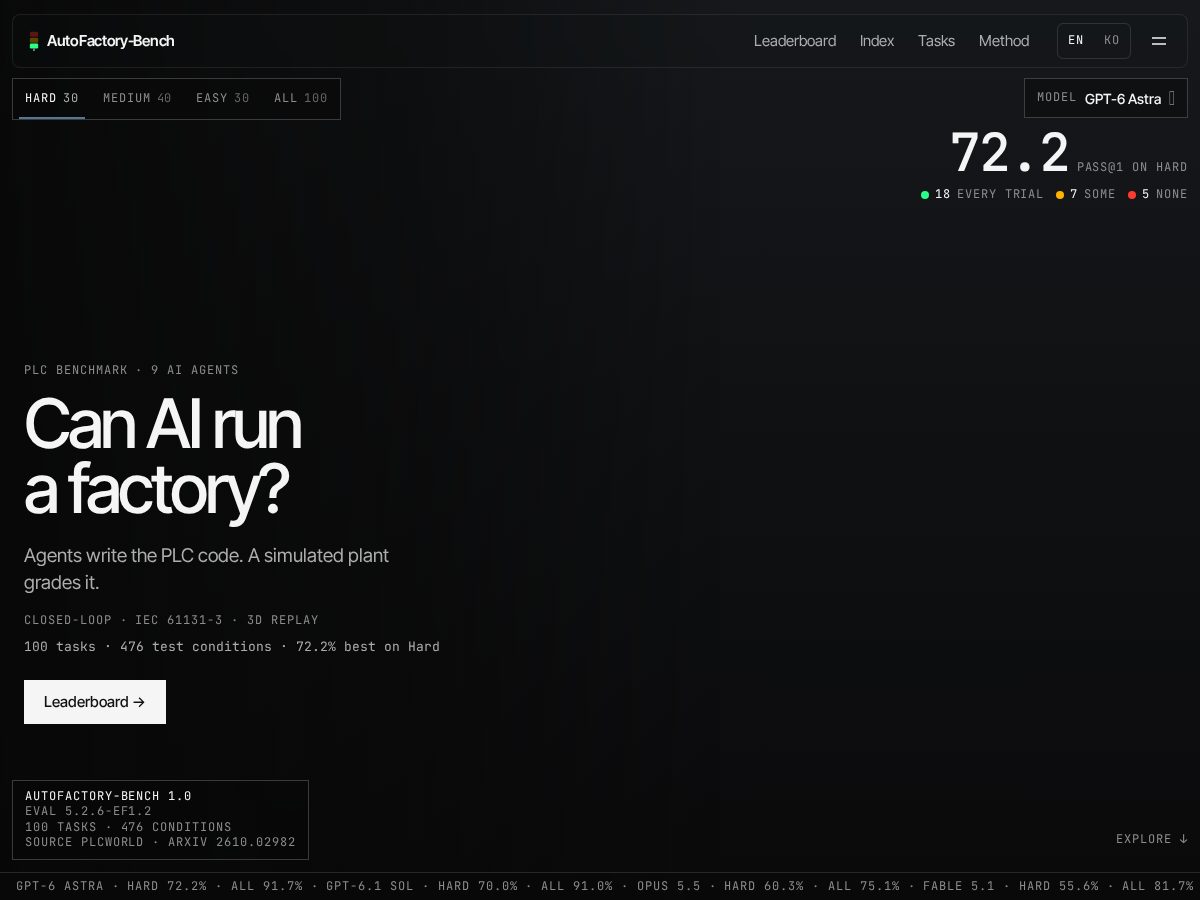Click 'Agents write the PLC code' subtitle
Viewport: 1200px width, 900px height.
coord(206,568)
